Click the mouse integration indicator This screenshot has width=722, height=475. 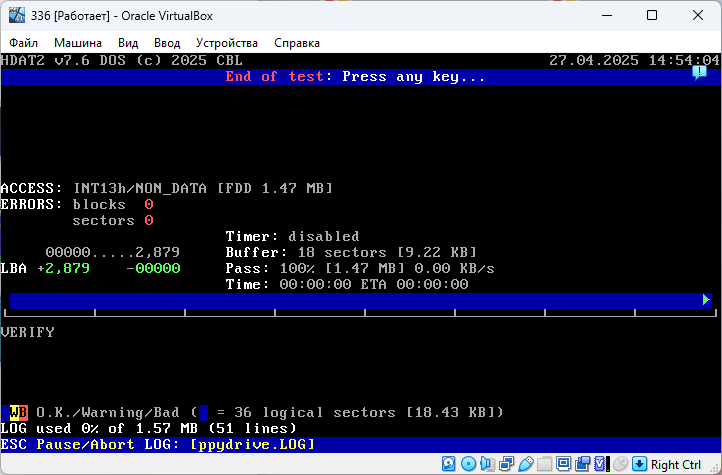620,464
